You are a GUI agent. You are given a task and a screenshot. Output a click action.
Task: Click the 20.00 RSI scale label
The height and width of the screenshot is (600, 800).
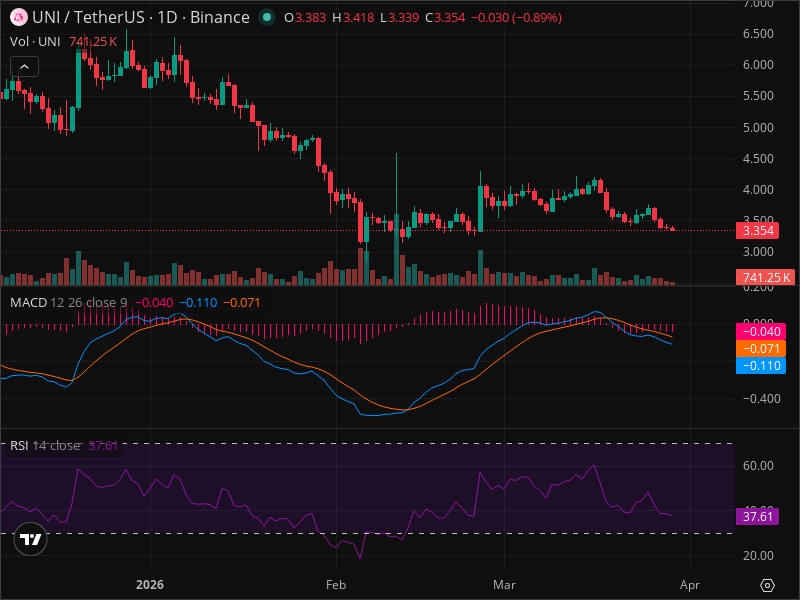(758, 556)
